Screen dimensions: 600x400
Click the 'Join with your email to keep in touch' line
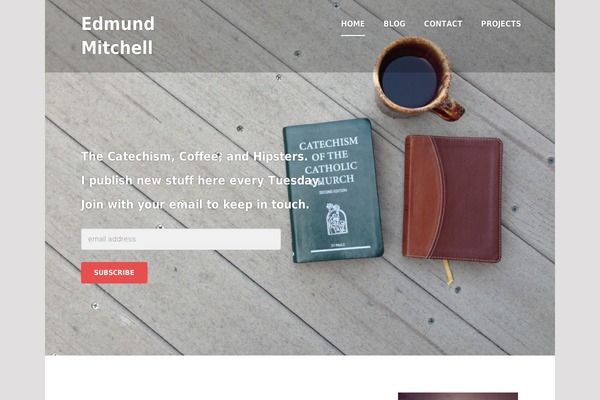(x=195, y=204)
